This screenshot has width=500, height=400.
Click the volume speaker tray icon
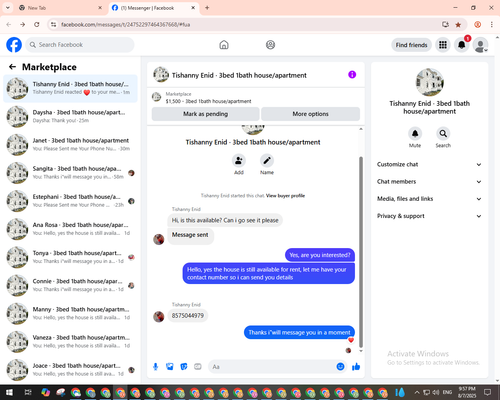pos(435,392)
